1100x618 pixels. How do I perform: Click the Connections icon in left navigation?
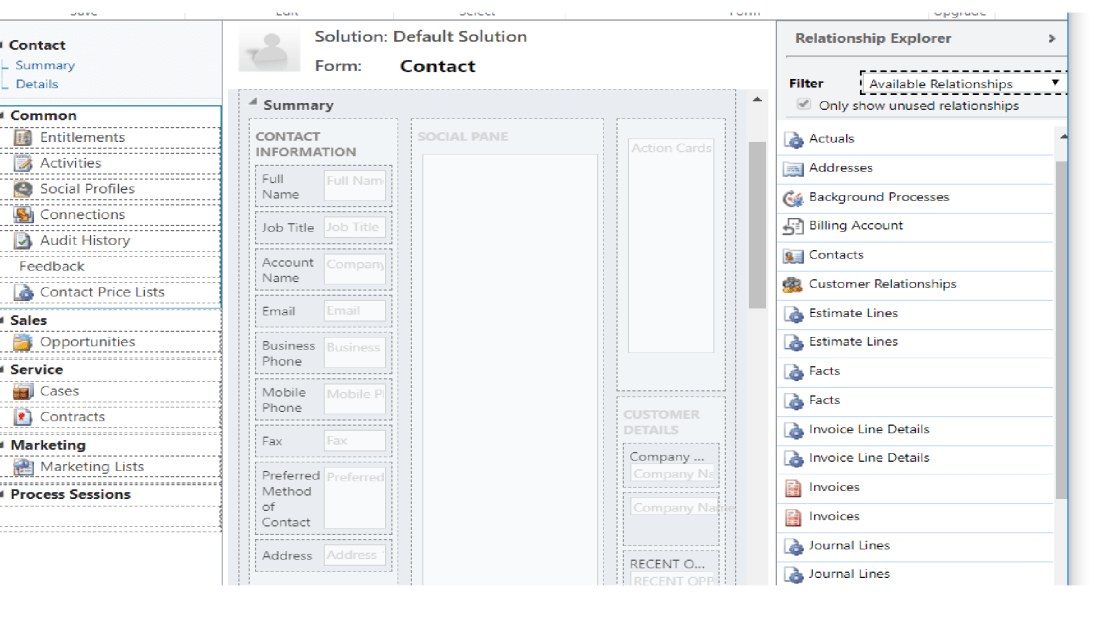tap(22, 215)
